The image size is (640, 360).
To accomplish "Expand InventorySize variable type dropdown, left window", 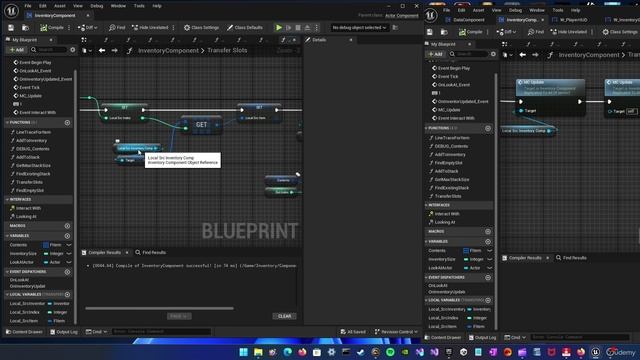I will pyautogui.click(x=69, y=253).
